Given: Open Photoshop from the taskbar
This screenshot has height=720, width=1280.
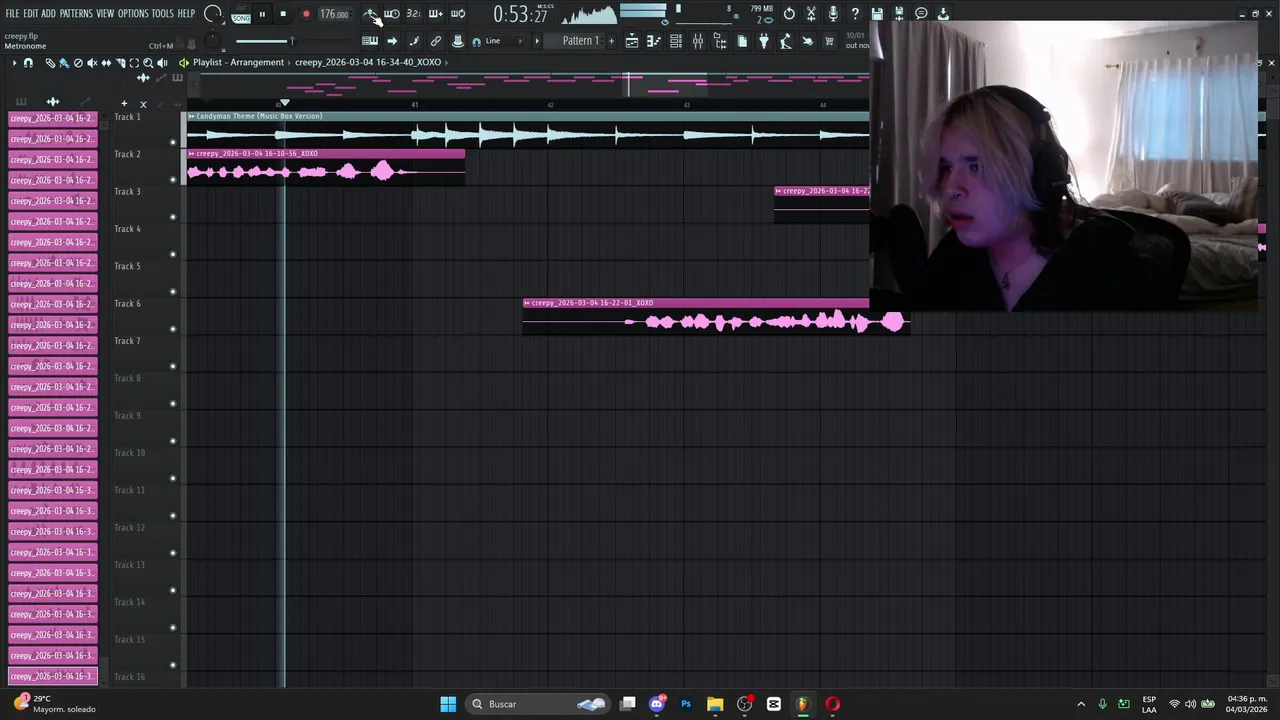Looking at the screenshot, I should point(686,704).
